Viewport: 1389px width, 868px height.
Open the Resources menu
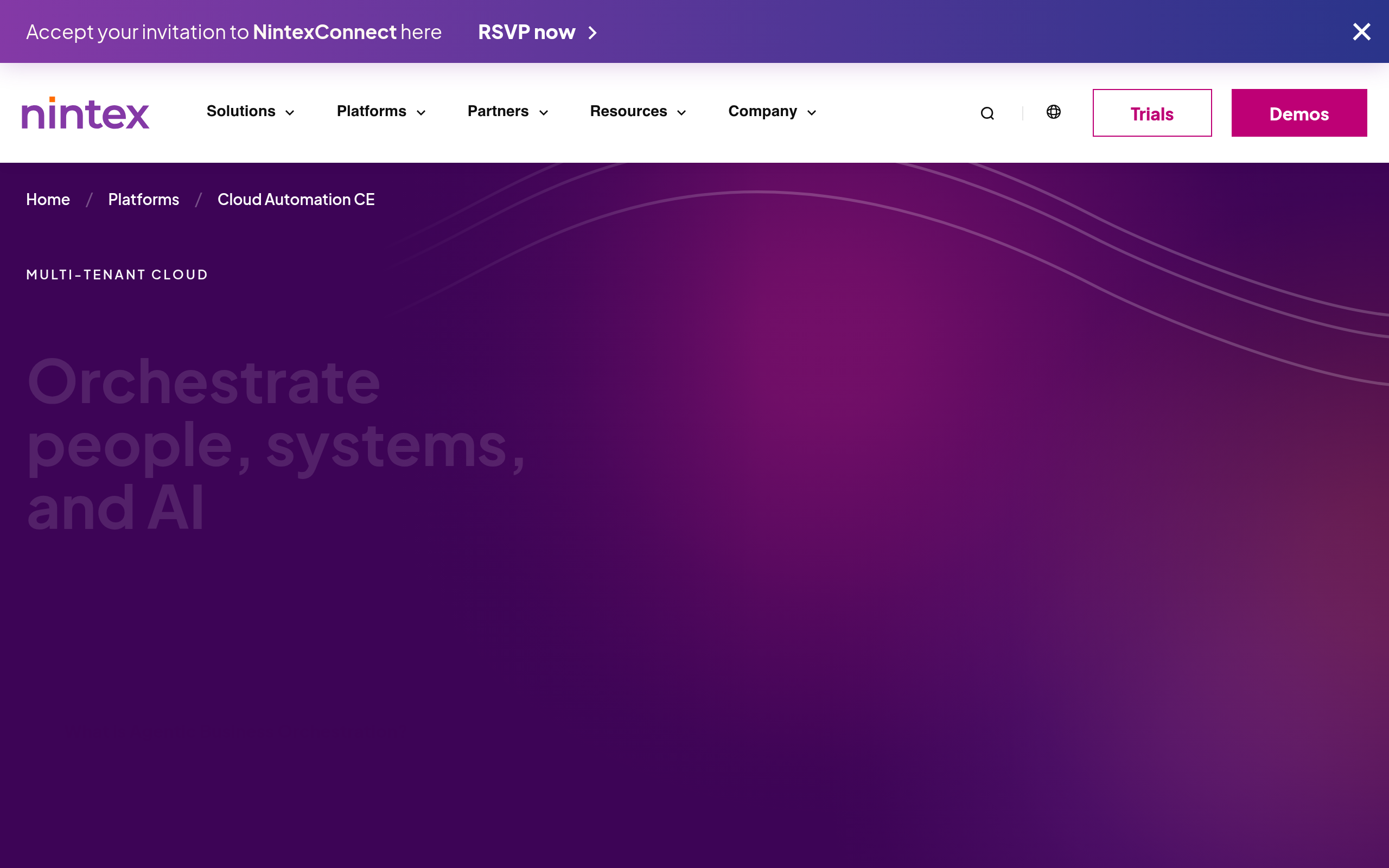point(628,111)
